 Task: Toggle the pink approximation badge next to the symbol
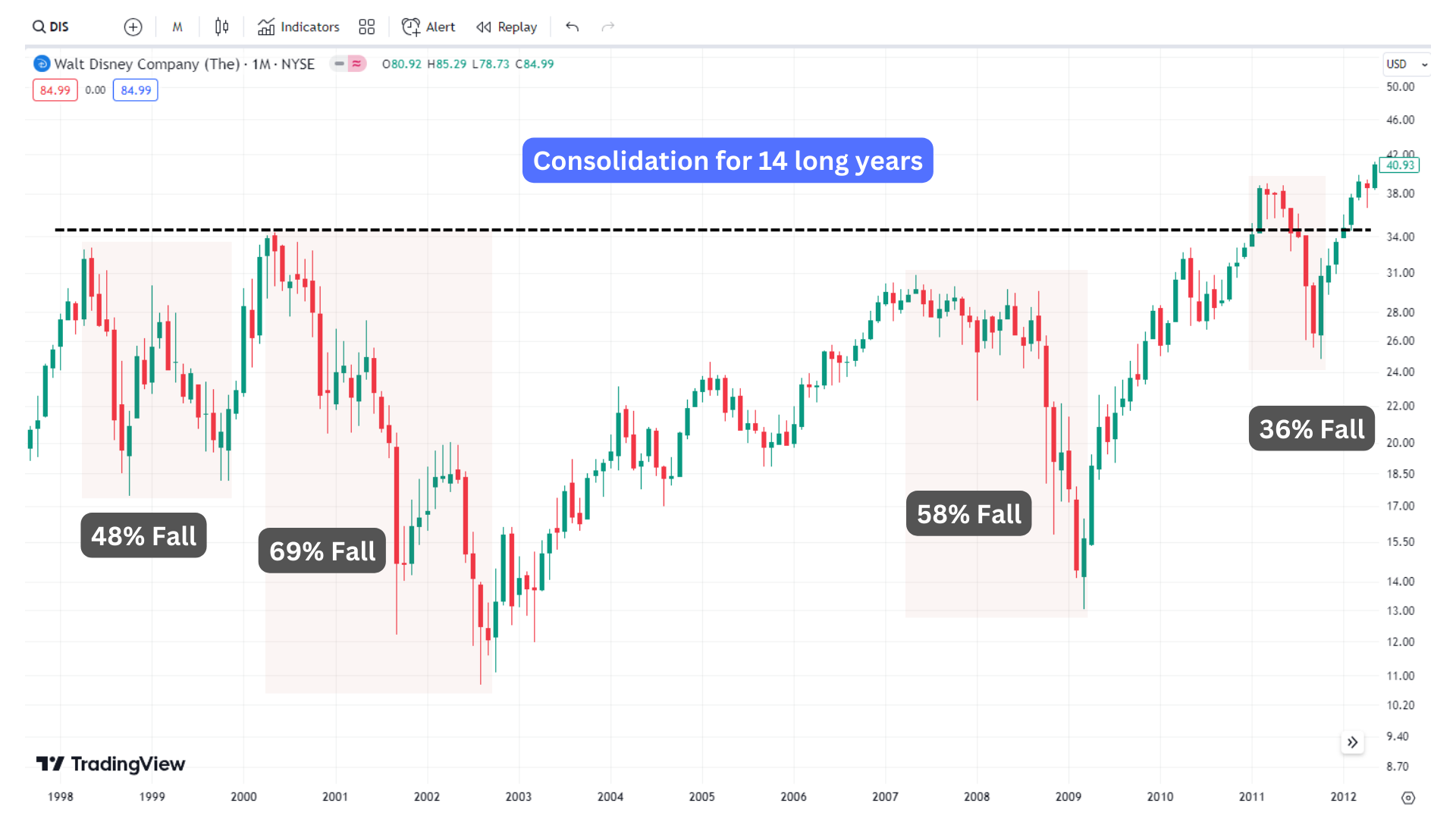[356, 64]
